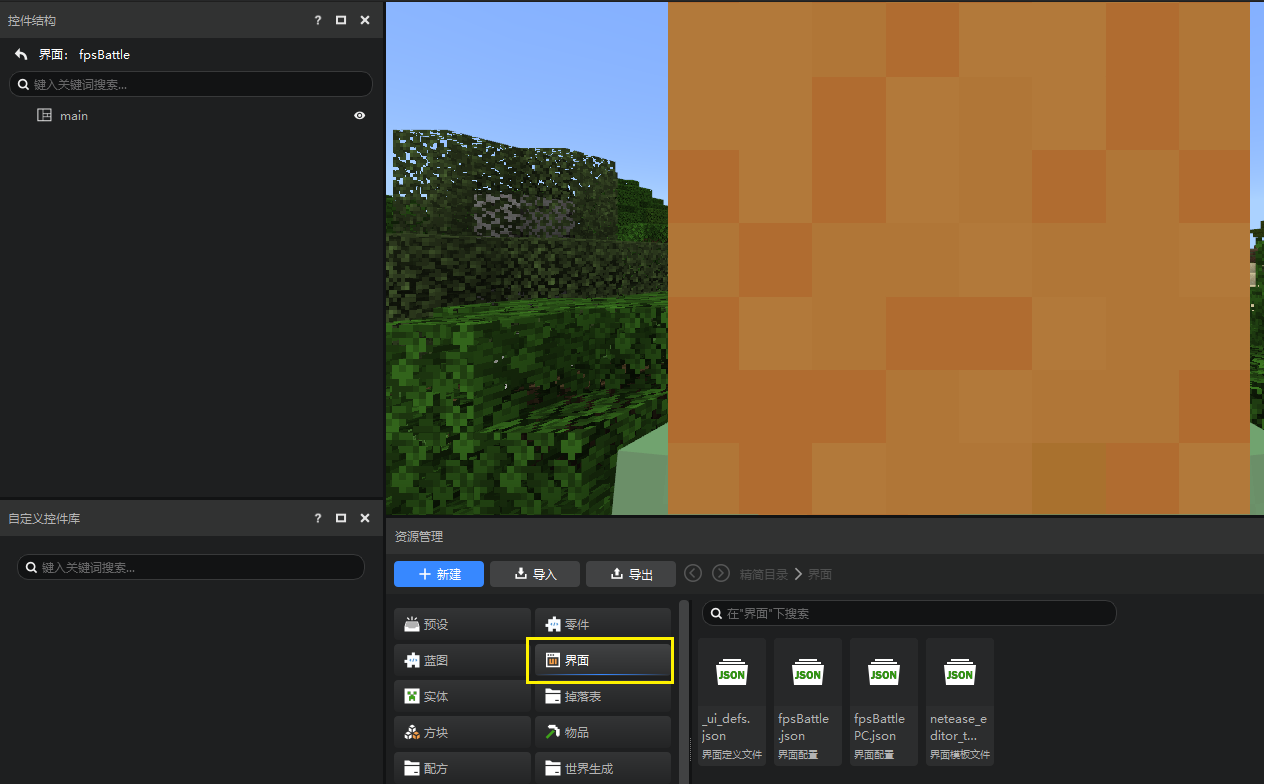Open the 方块 resource category

(x=462, y=732)
